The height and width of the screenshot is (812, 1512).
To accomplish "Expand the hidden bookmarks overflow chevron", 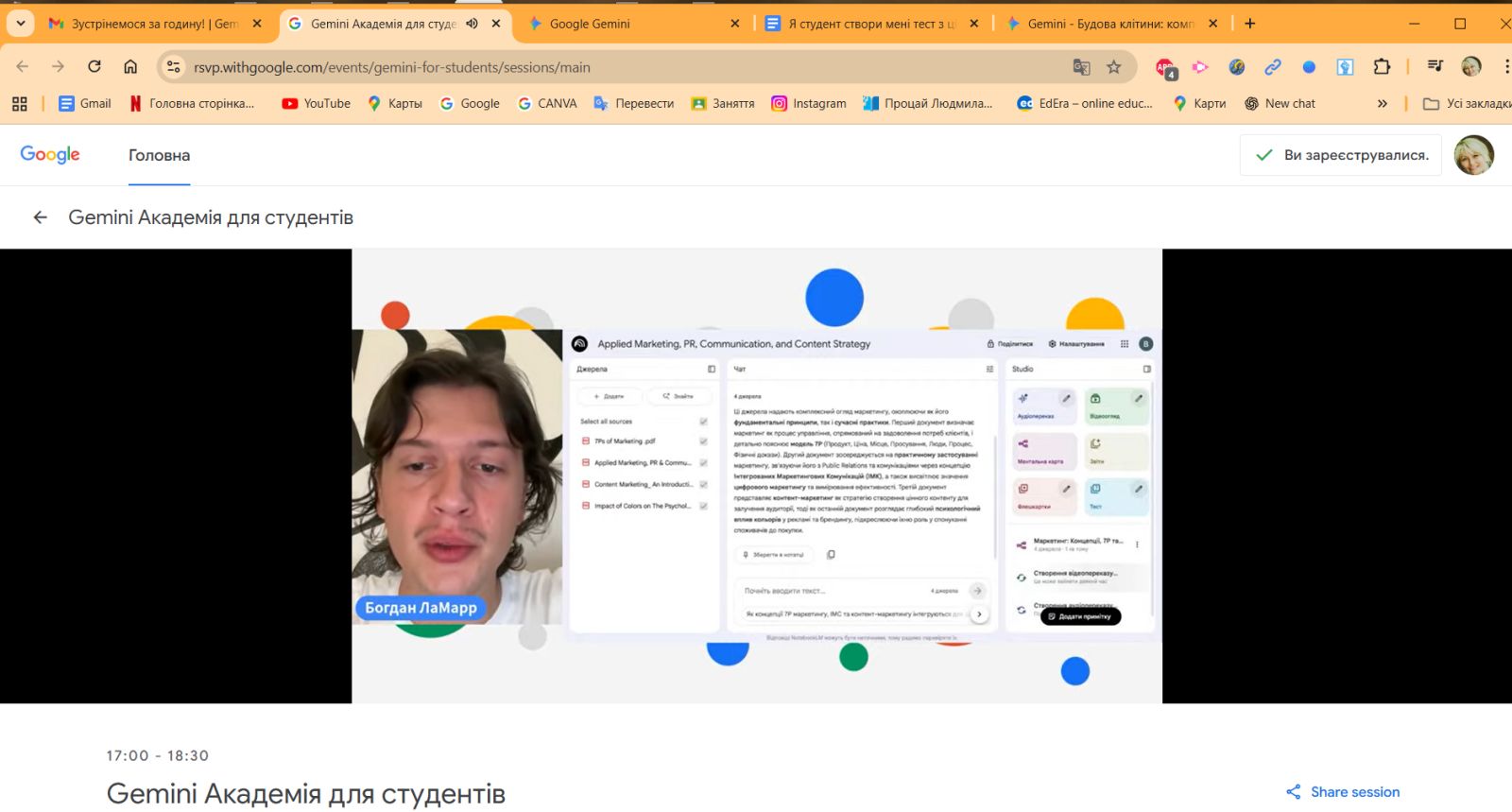I will click(x=1383, y=104).
